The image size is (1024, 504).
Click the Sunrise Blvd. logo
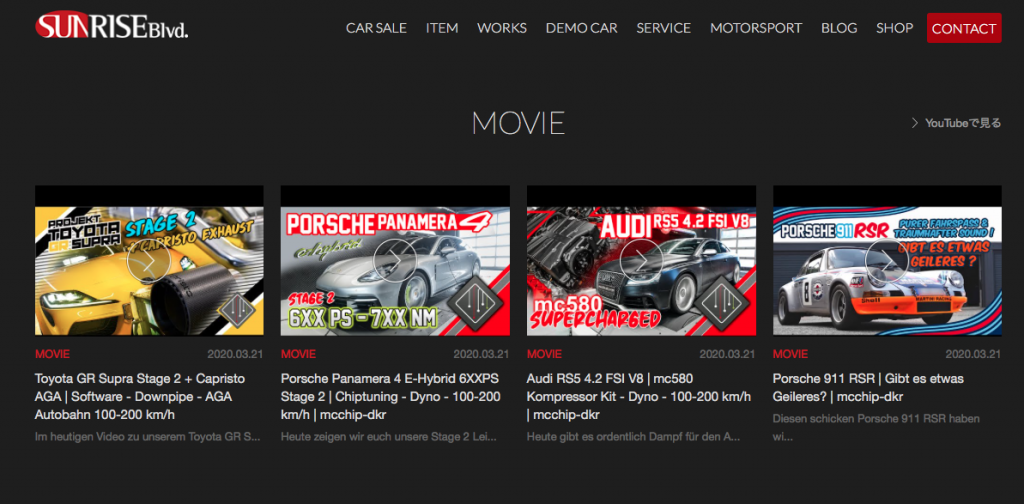111,26
